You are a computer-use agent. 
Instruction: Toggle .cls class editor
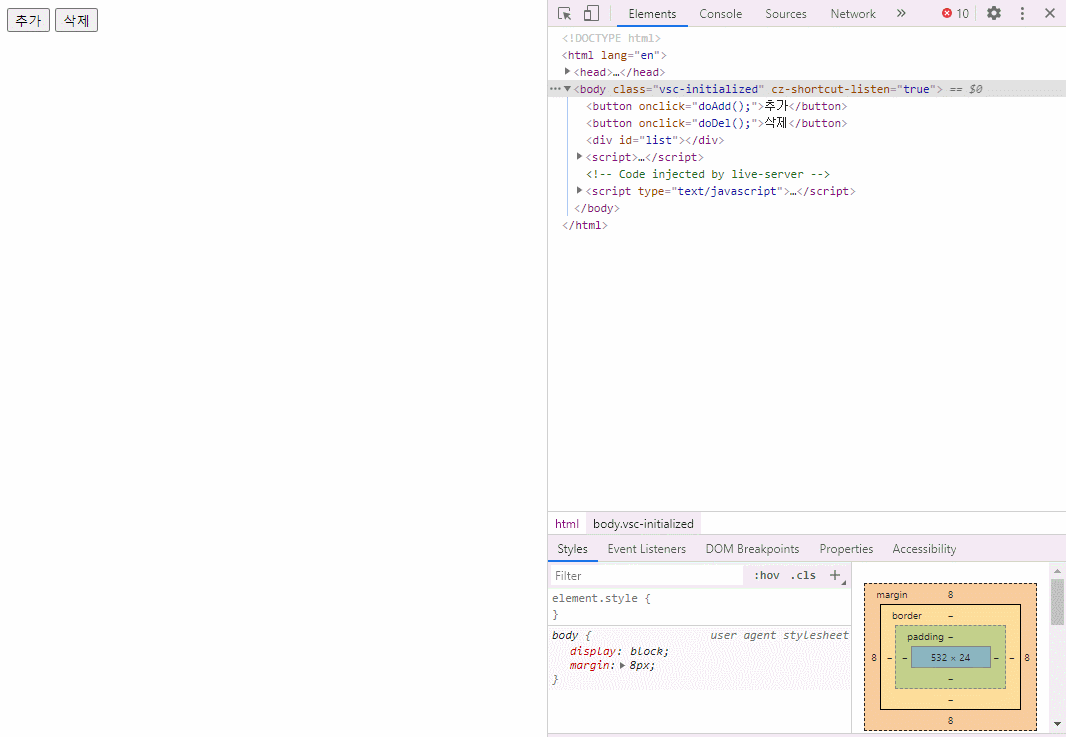pos(803,575)
